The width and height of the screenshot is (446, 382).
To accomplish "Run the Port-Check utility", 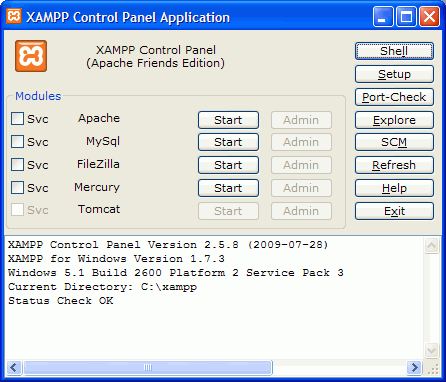I will (x=394, y=97).
